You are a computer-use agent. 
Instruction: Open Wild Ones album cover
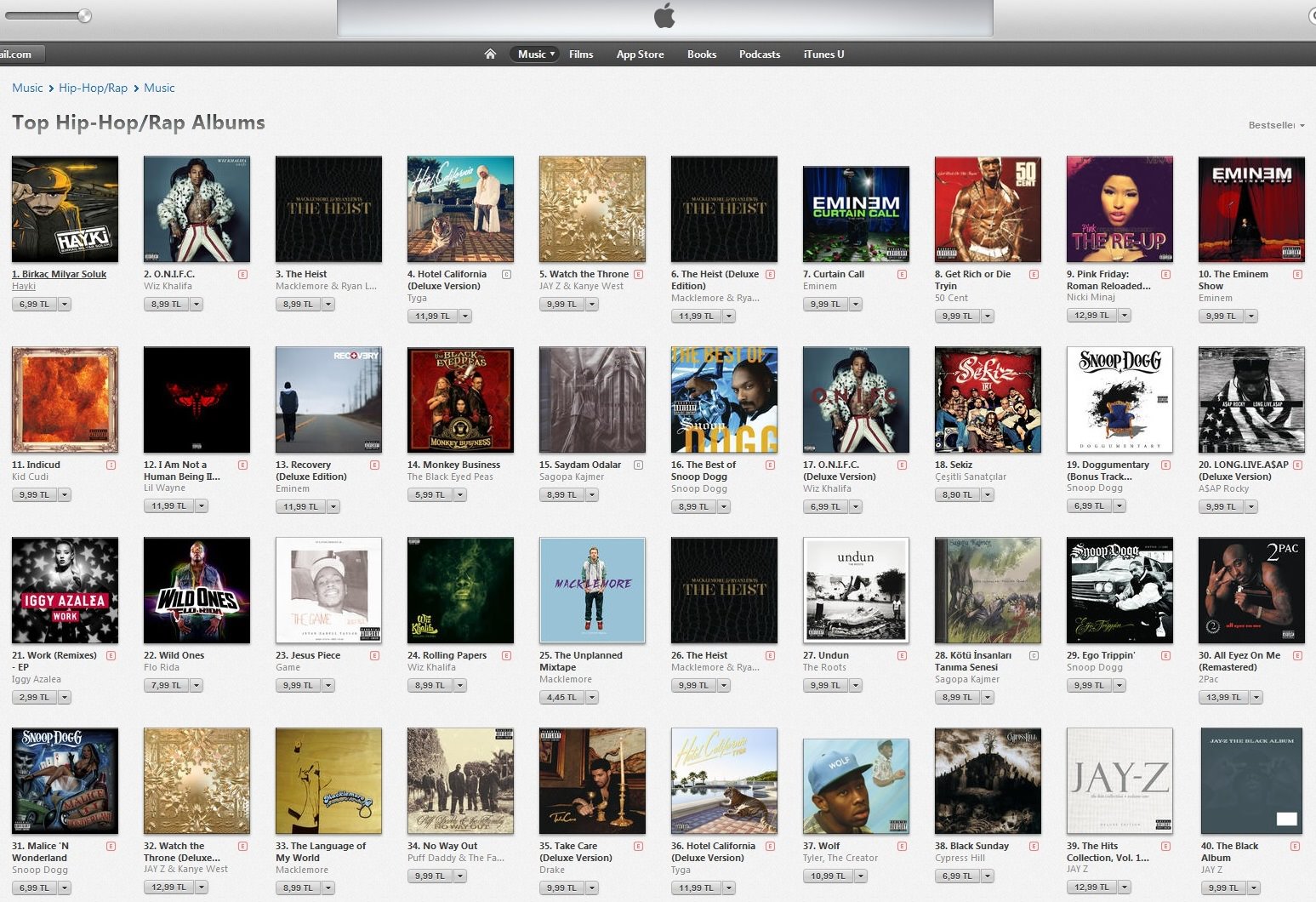pyautogui.click(x=197, y=591)
